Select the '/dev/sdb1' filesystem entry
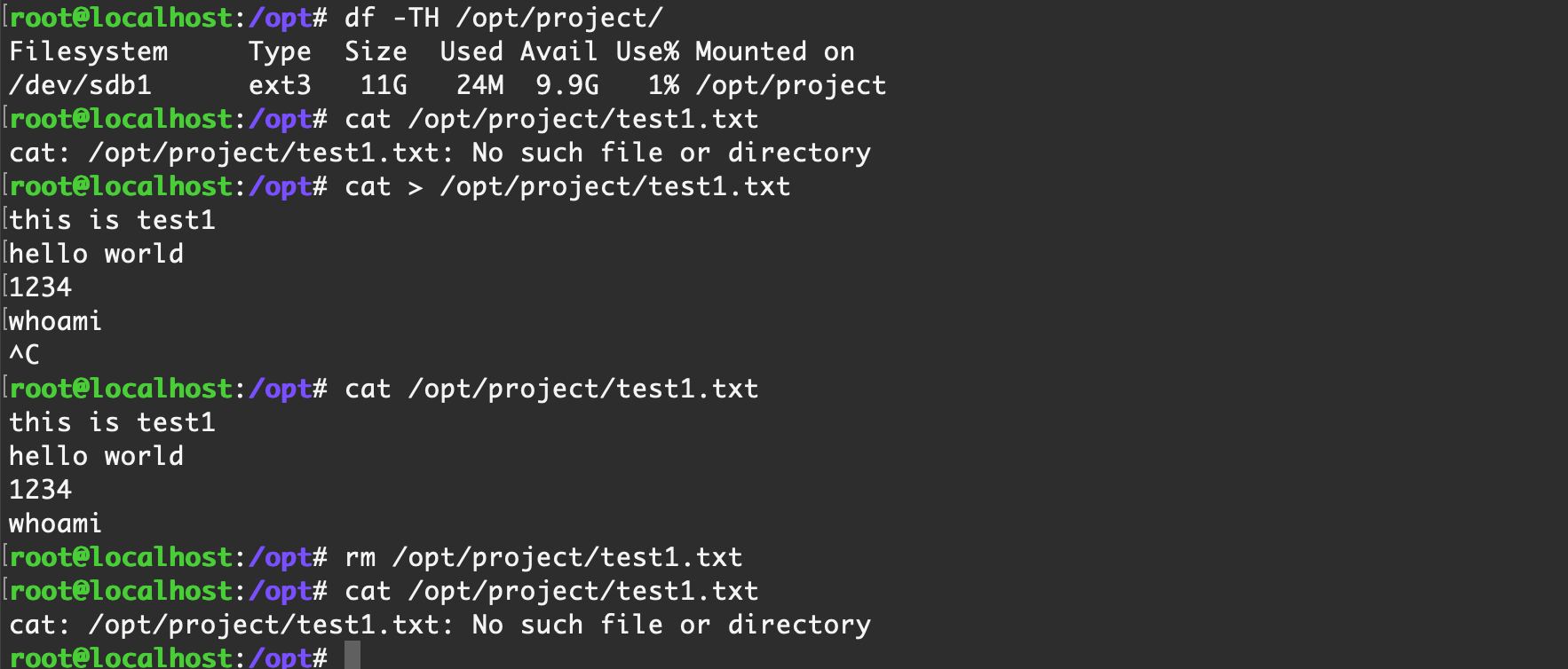This screenshot has height=669, width=1568. pos(80,85)
